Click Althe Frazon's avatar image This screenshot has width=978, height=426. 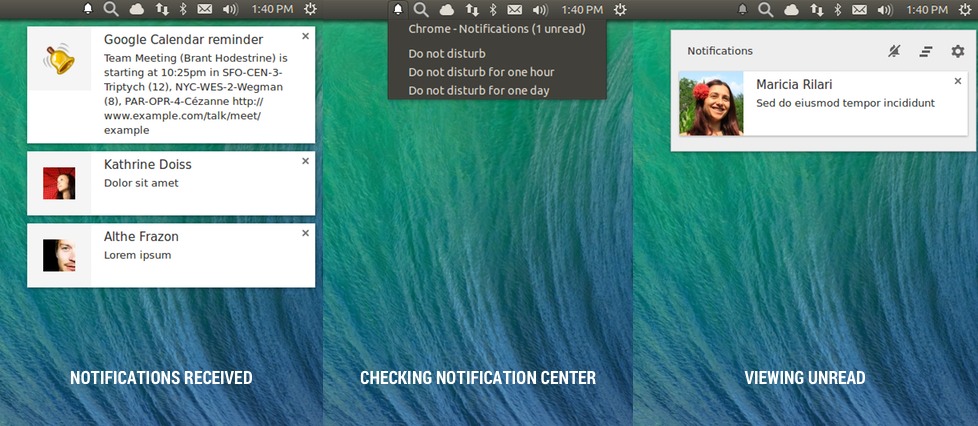tap(59, 255)
